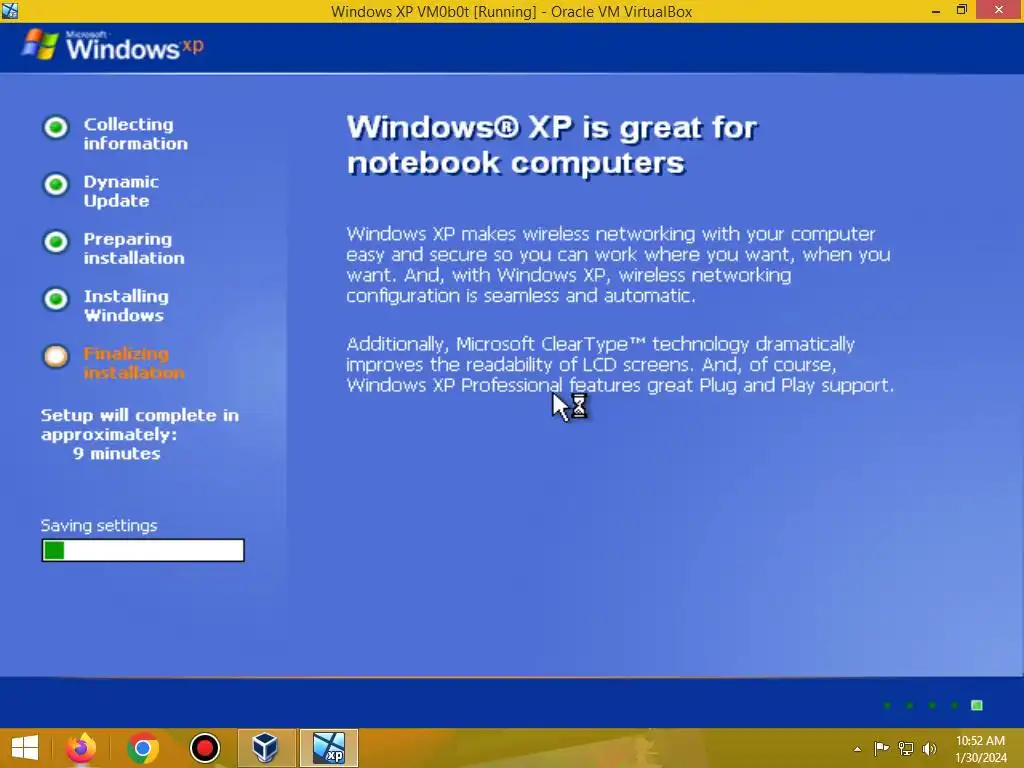
Task: Click the clock showing 10:52 AM
Action: click(980, 741)
